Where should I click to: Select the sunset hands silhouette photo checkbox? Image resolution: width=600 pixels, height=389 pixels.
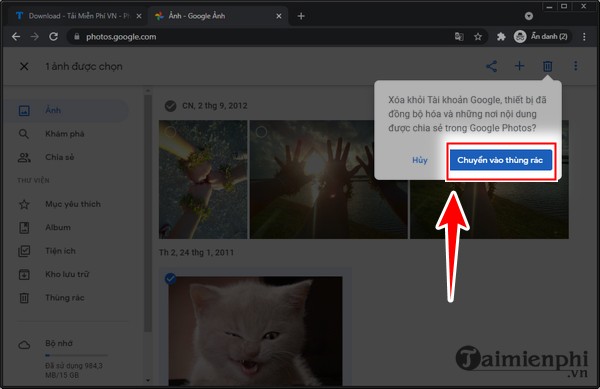tap(261, 132)
